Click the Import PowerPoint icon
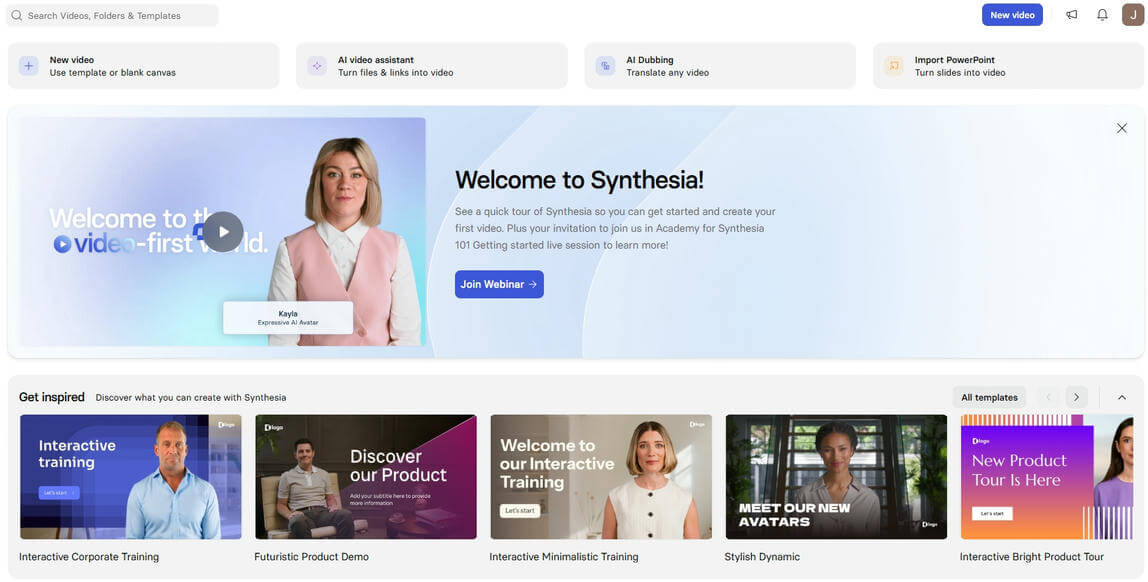The width and height of the screenshot is (1148, 582). tap(894, 66)
